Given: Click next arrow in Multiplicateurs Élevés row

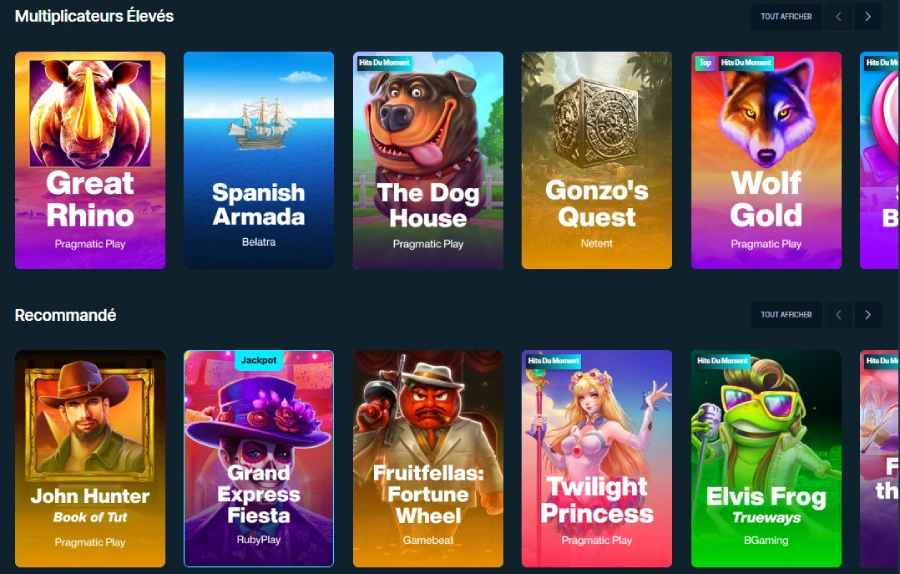Looking at the screenshot, I should tap(867, 17).
